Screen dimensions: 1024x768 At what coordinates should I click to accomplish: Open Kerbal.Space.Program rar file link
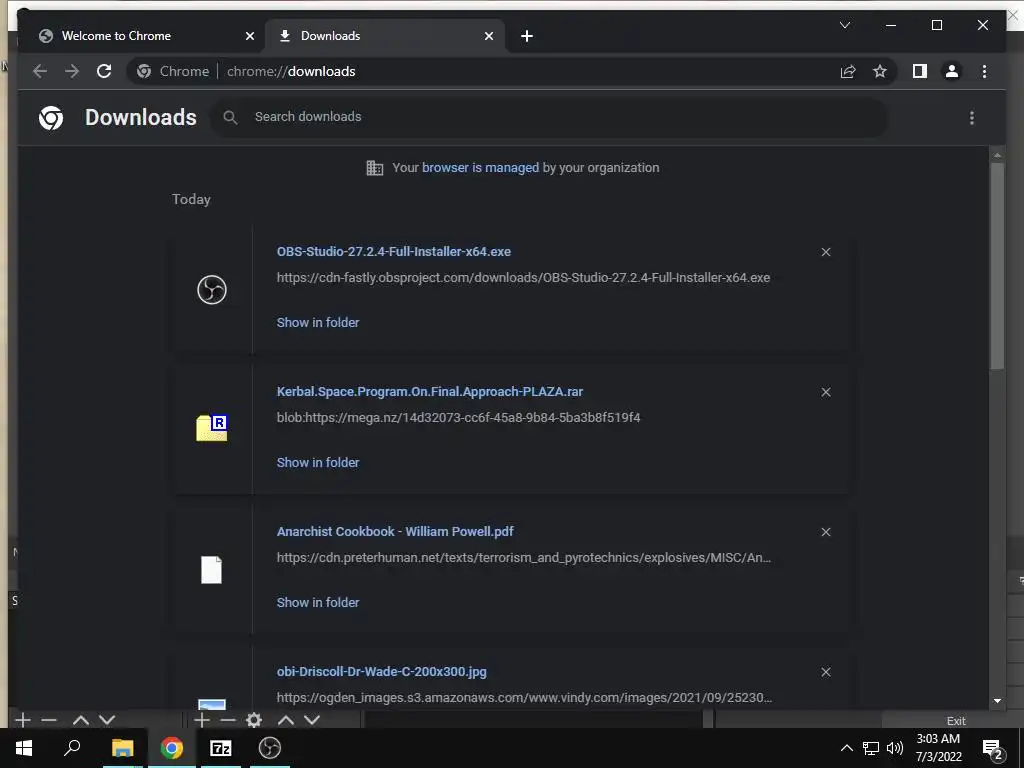coord(430,391)
